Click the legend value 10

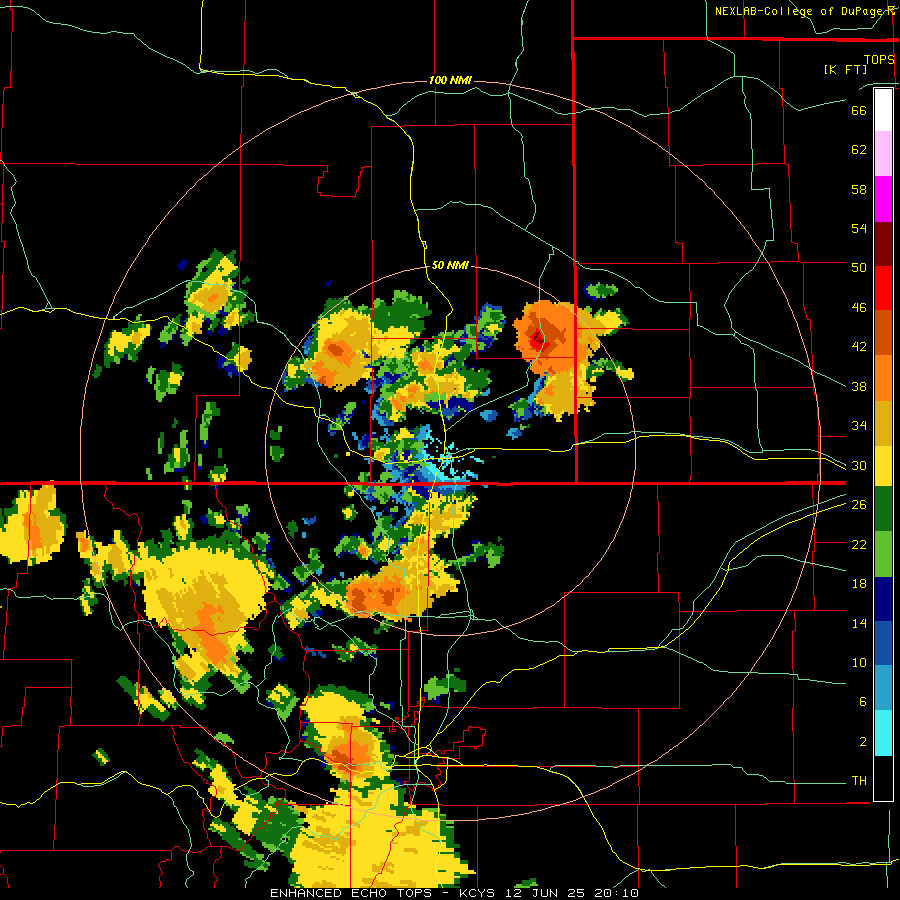(x=859, y=663)
